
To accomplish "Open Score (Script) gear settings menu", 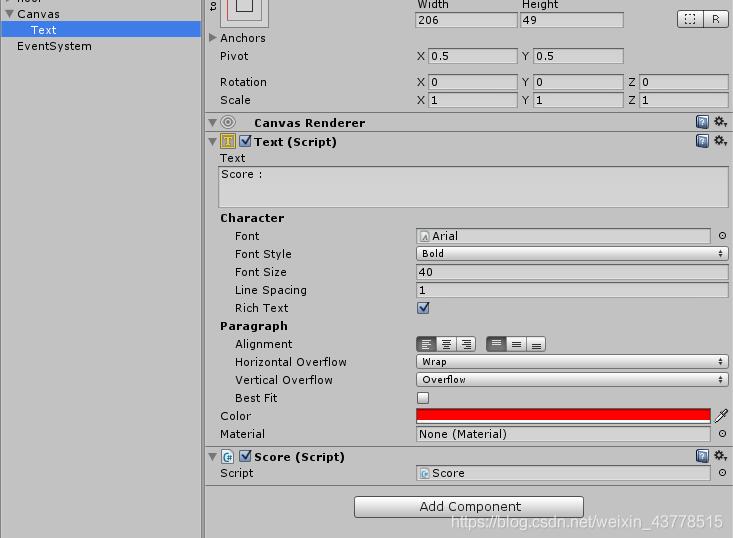I will [x=720, y=456].
